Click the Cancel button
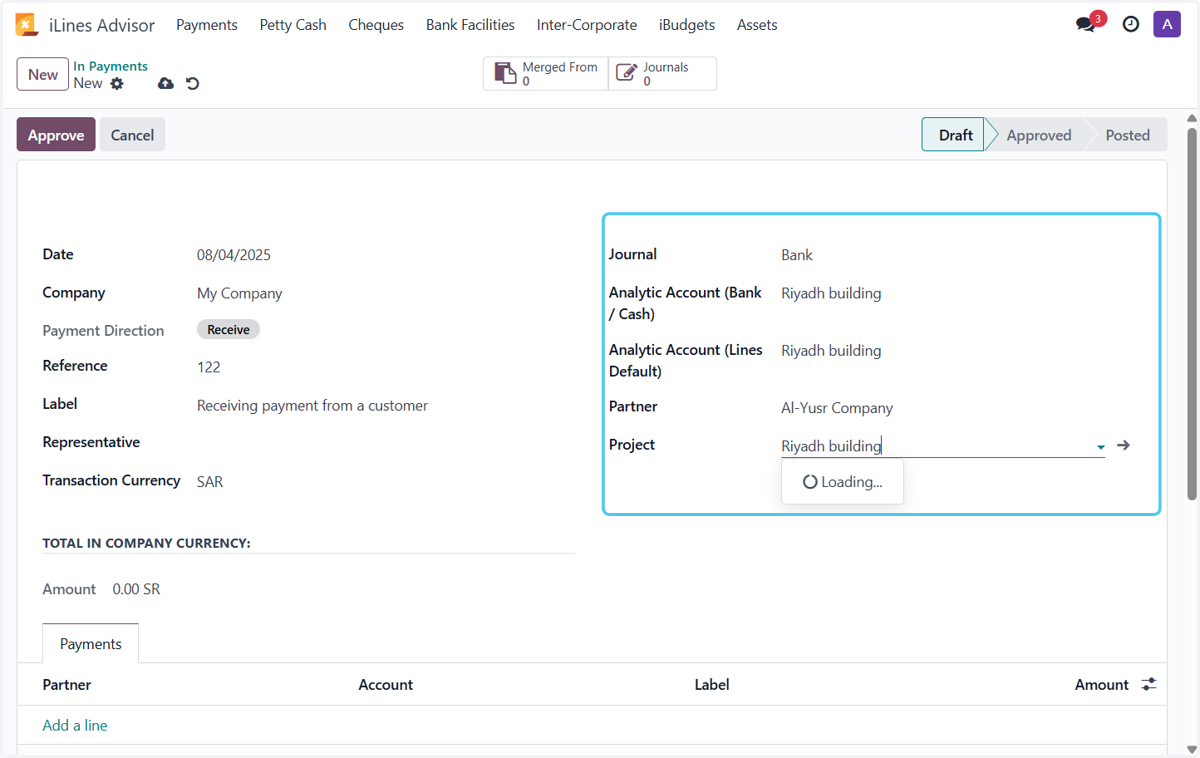 click(132, 135)
